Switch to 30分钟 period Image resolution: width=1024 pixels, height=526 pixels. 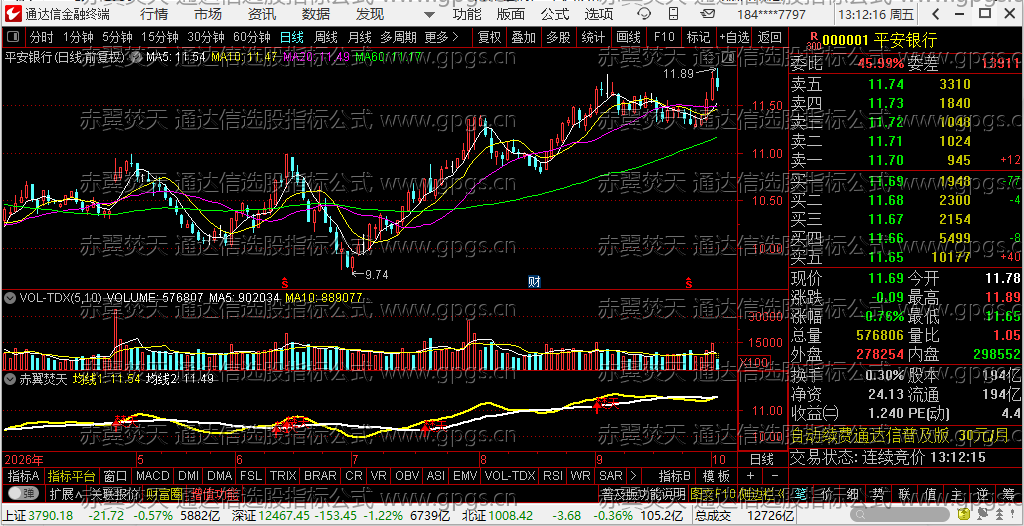point(205,37)
